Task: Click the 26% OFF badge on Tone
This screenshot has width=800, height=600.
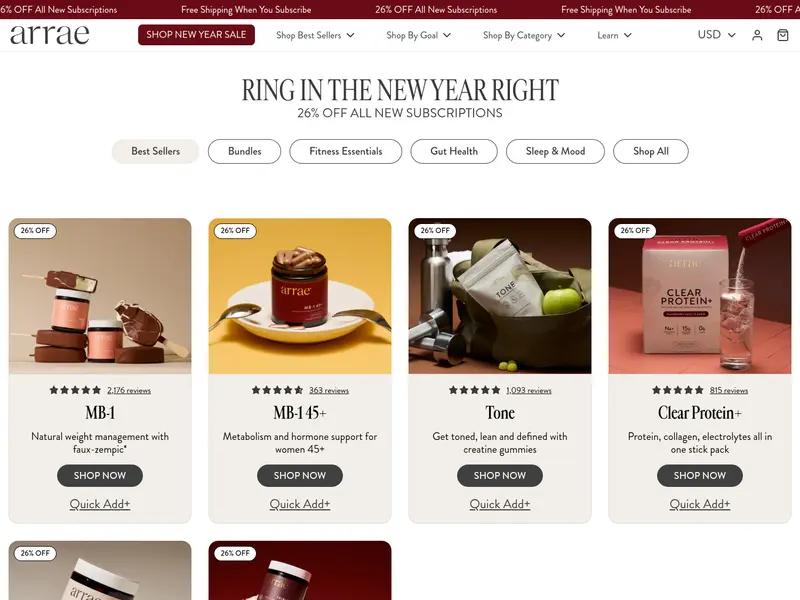Action: click(x=435, y=231)
